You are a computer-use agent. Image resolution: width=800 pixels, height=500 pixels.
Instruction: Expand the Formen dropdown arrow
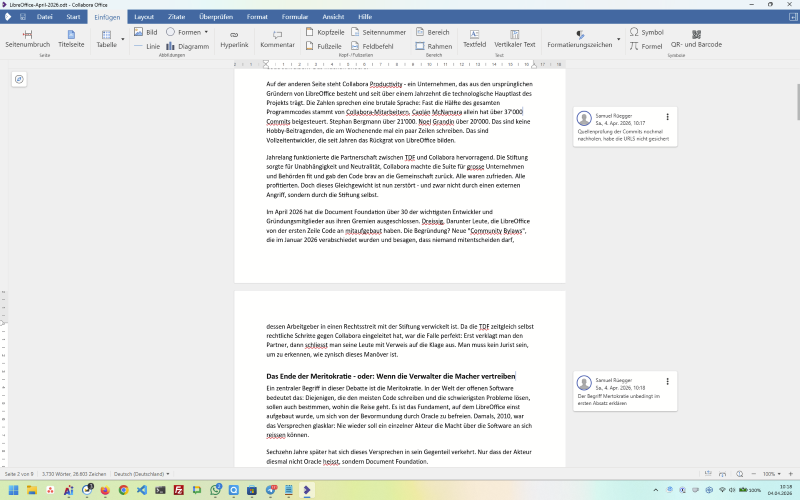point(206,32)
